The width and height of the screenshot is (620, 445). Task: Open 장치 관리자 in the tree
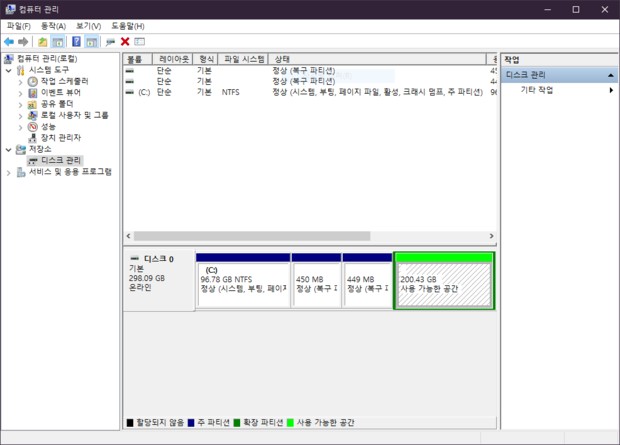pyautogui.click(x=60, y=138)
